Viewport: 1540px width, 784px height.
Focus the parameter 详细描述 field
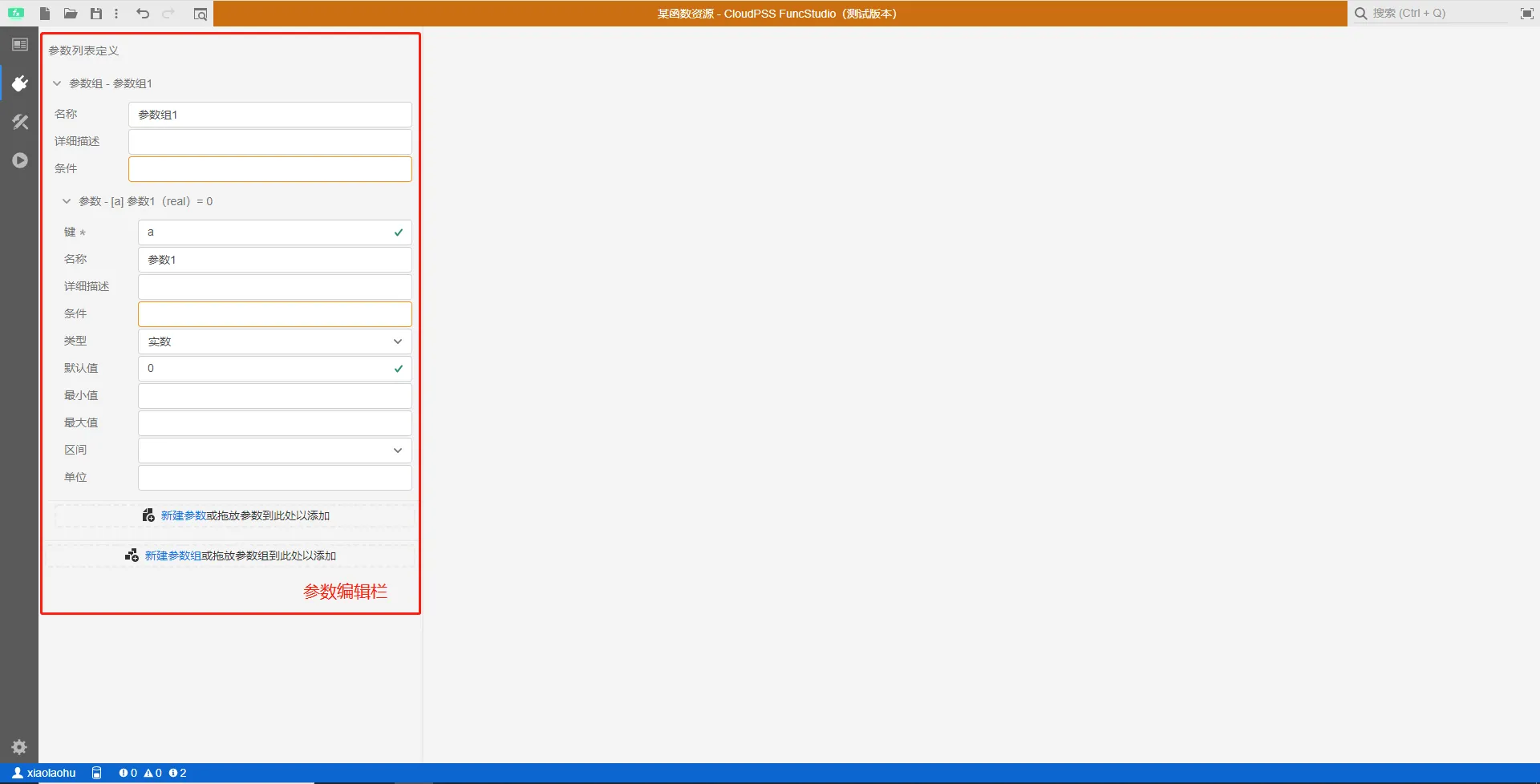[x=275, y=287]
